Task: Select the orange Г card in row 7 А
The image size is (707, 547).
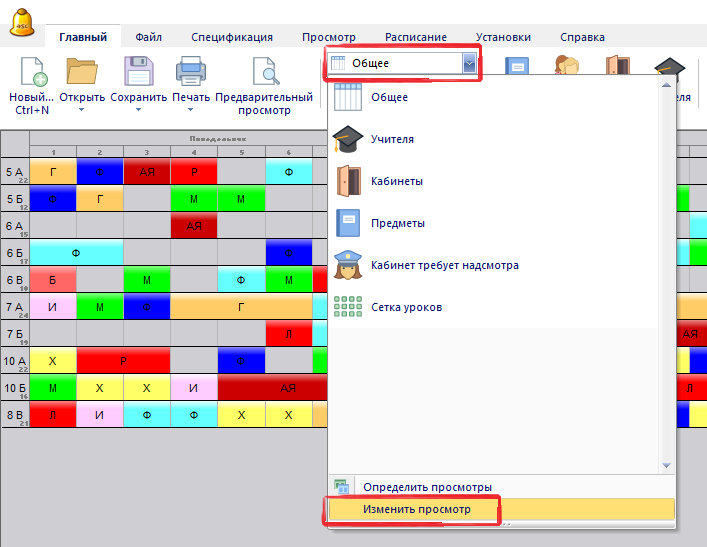Action: click(241, 307)
